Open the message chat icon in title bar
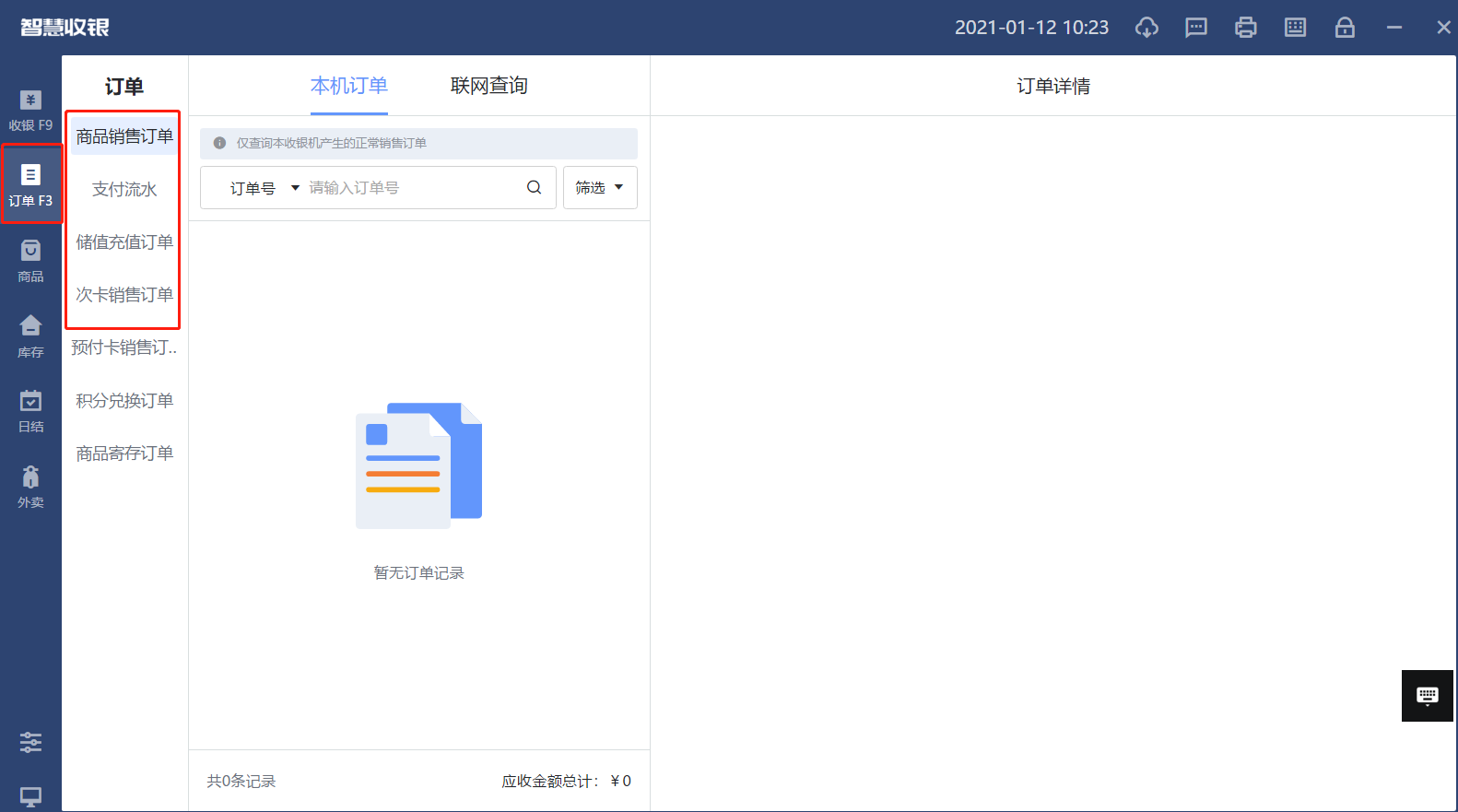Viewport: 1458px width, 812px height. point(1196,28)
